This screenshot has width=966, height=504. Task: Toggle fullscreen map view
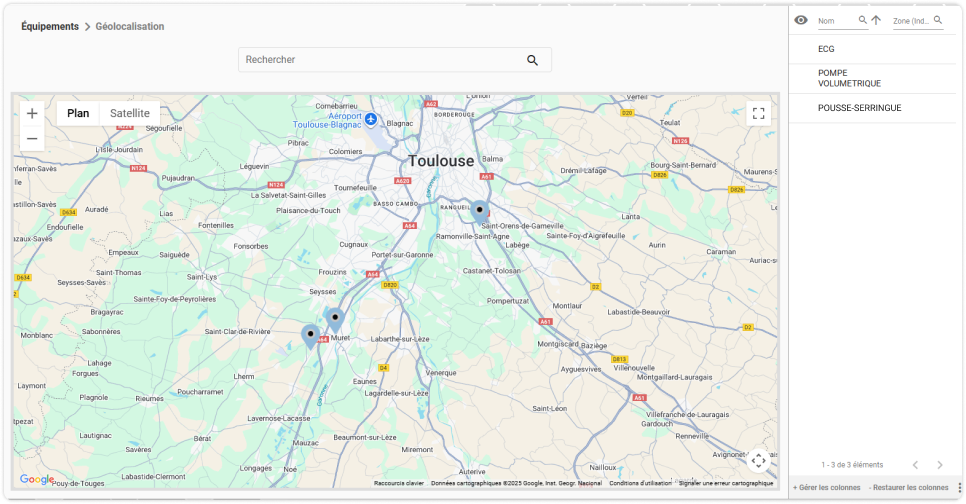point(758,113)
